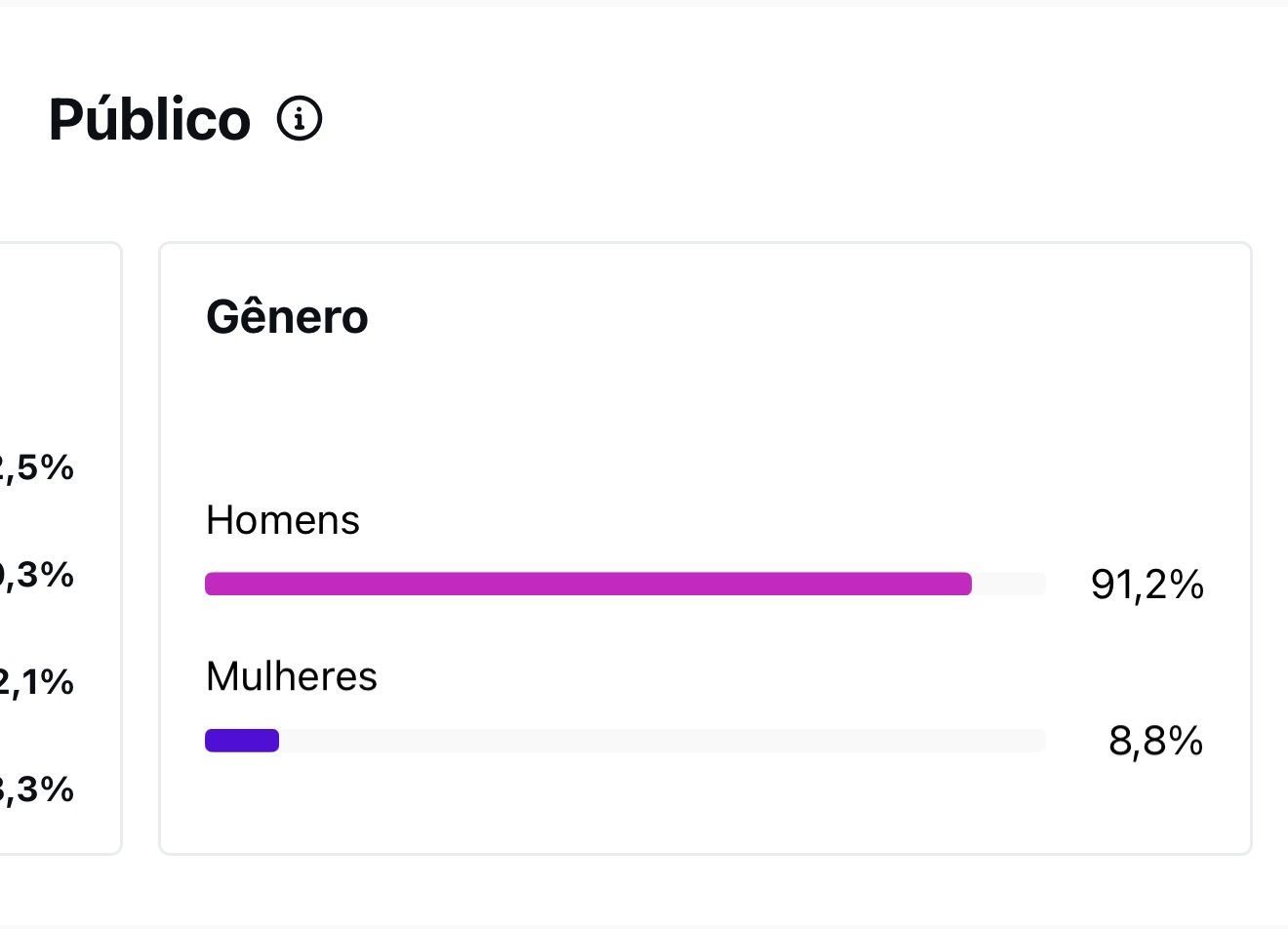This screenshot has width=1288, height=929.
Task: Click the magenta Homens progress bar
Action: coord(588,584)
